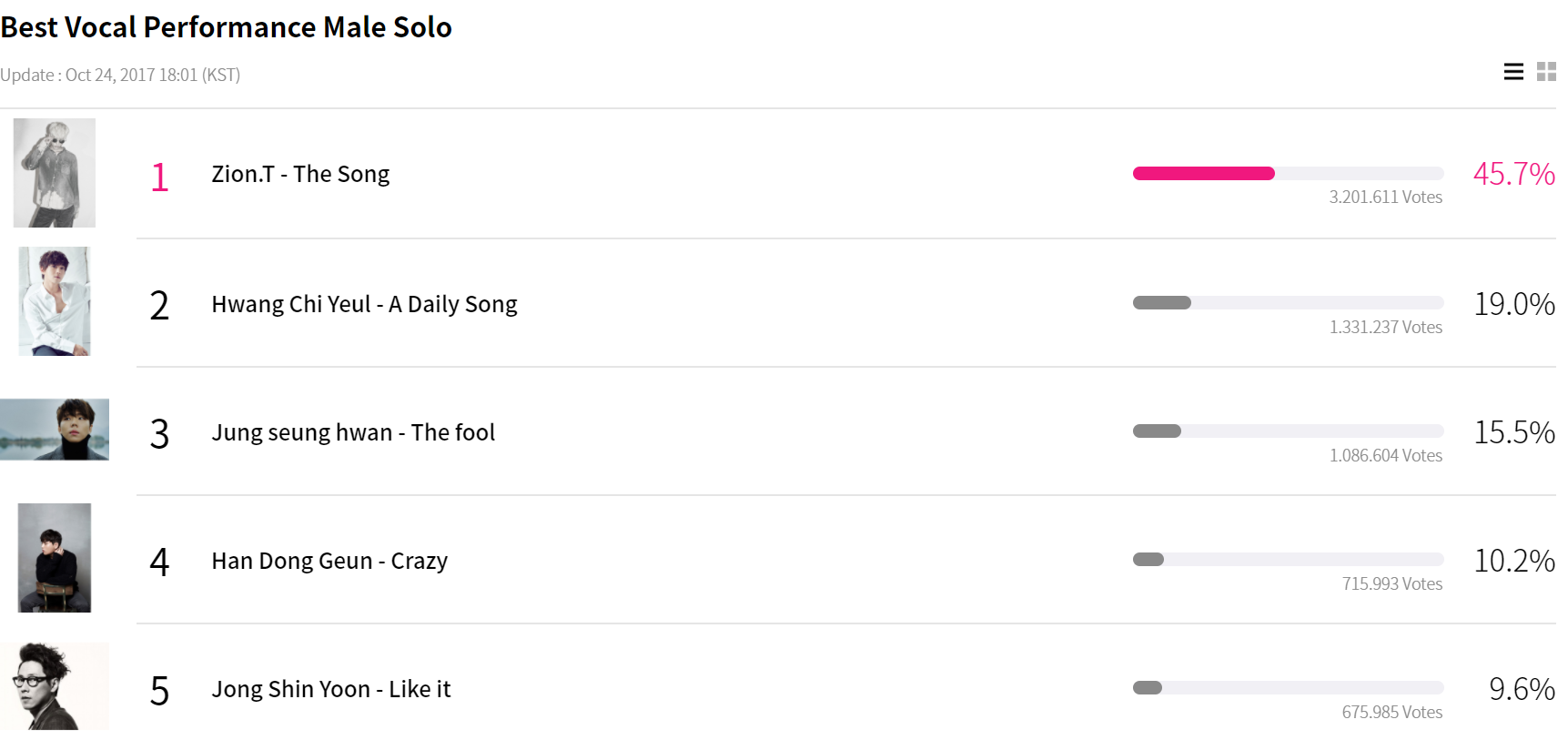Switch to list view icon
Image resolution: width=1568 pixels, height=750 pixels.
[x=1513, y=72]
